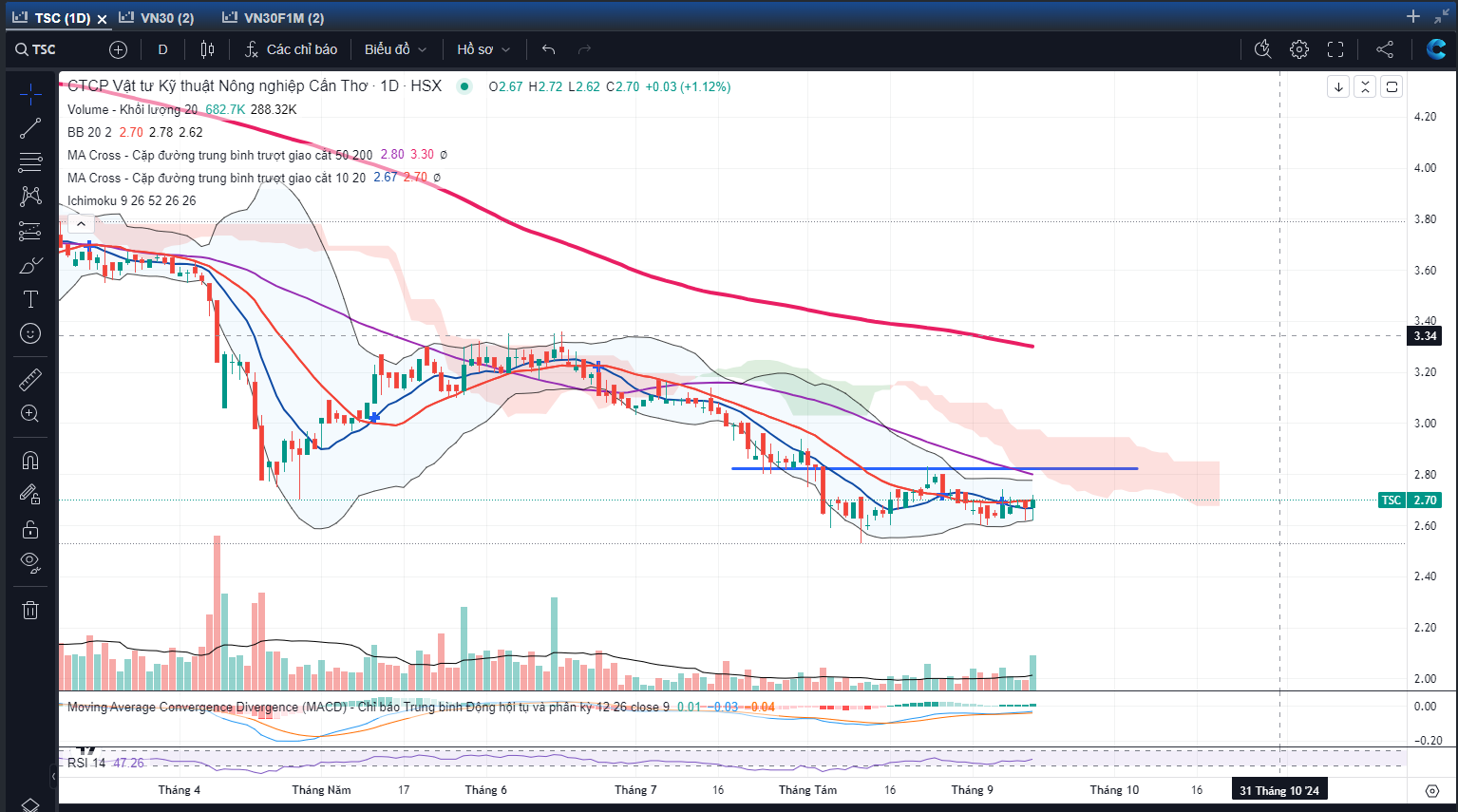Activate the zoom-in magnifier tool
The height and width of the screenshot is (812, 1458).
point(30,414)
